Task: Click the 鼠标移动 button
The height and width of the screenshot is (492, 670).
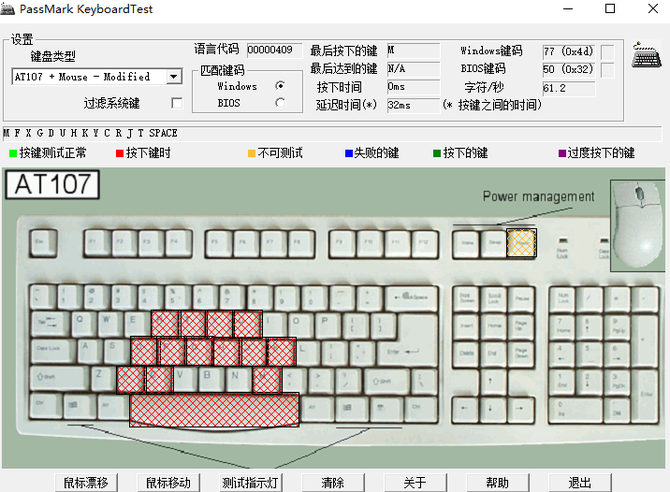Action: click(x=168, y=483)
